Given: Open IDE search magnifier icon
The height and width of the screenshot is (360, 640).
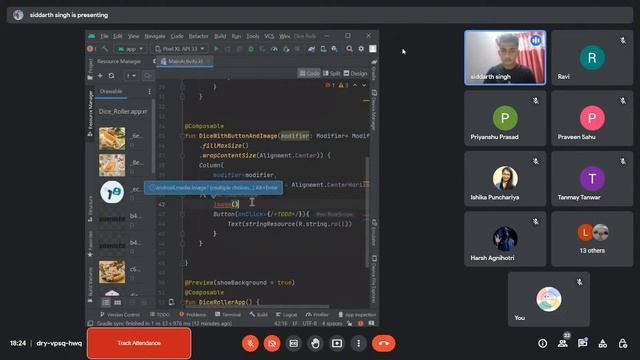Looking at the screenshot, I should (349, 49).
